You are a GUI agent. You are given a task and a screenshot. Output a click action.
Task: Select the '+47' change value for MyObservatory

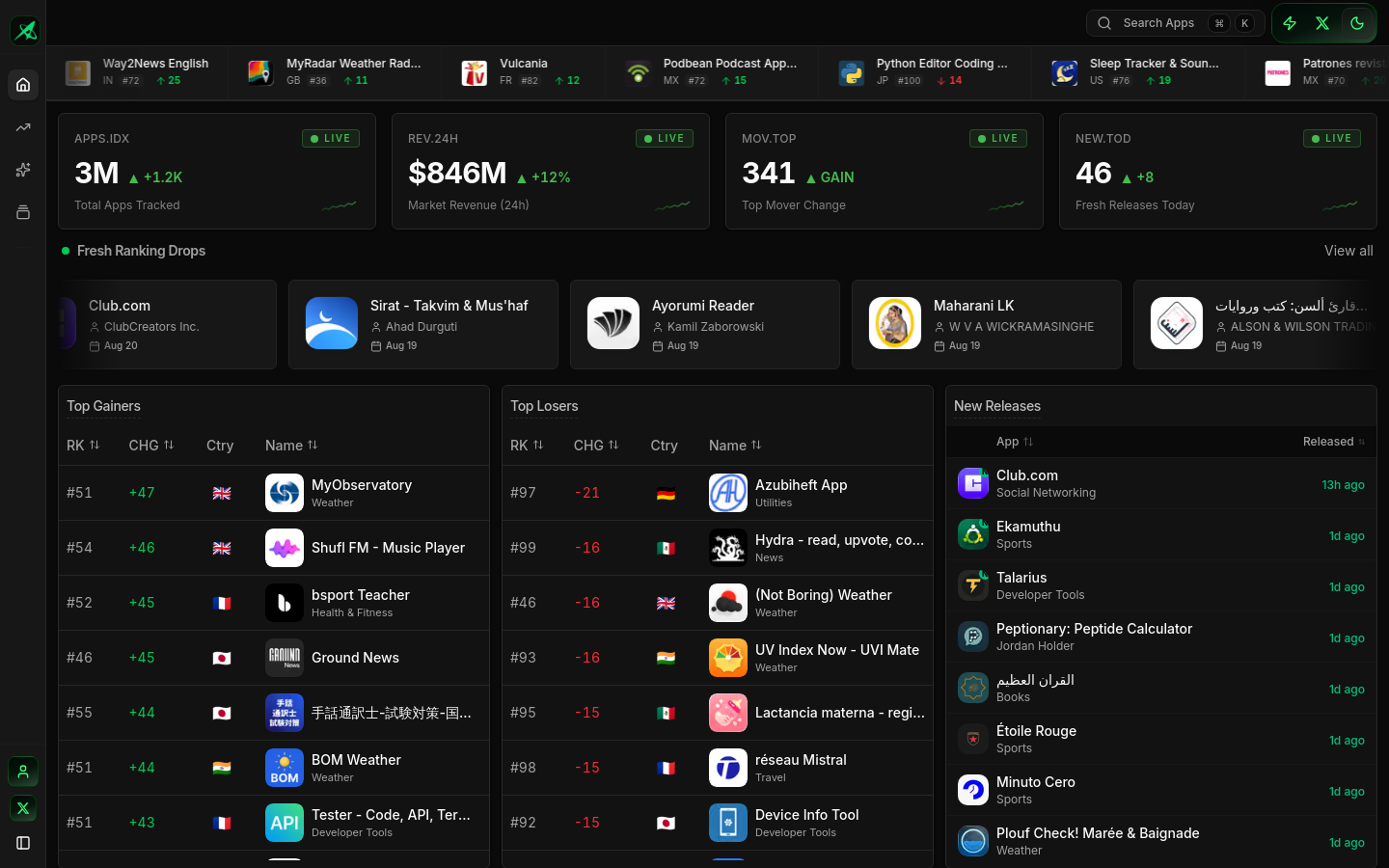[142, 493]
